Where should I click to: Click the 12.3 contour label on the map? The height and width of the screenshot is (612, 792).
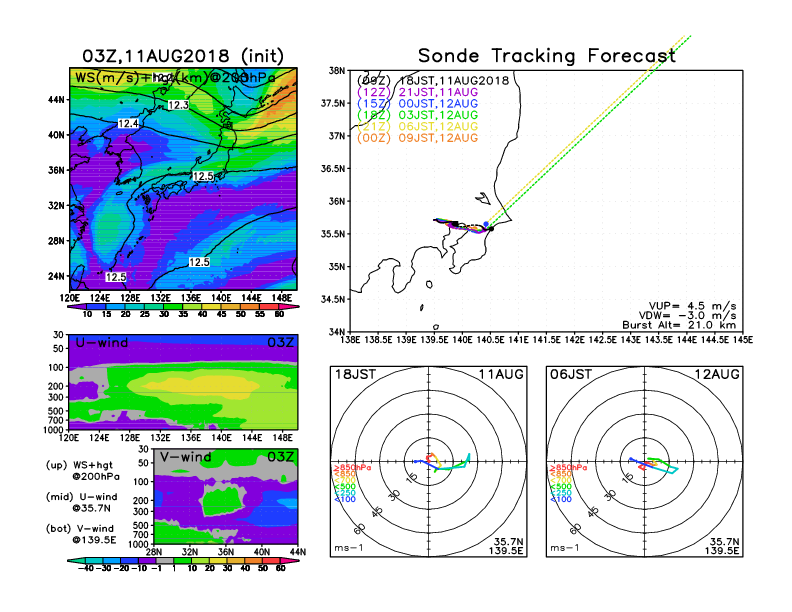coord(178,105)
